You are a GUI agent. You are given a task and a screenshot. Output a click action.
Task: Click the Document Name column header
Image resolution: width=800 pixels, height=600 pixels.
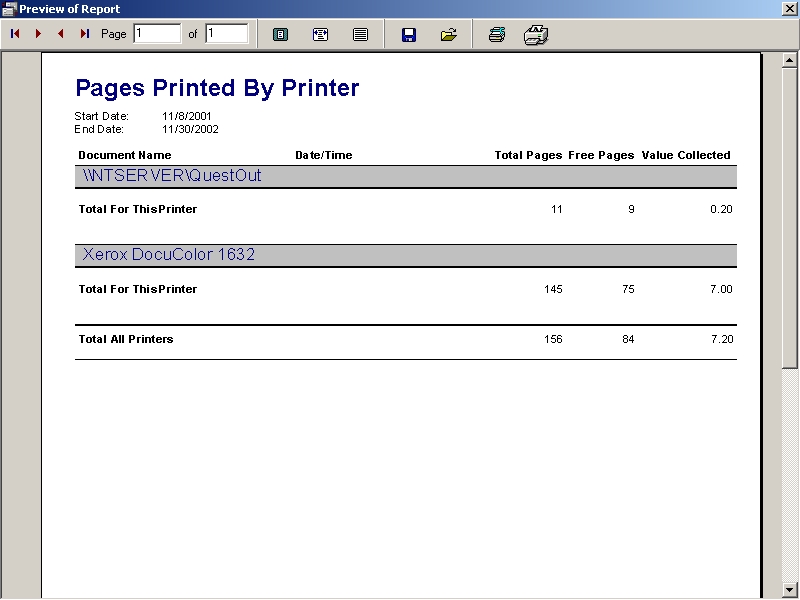[125, 155]
